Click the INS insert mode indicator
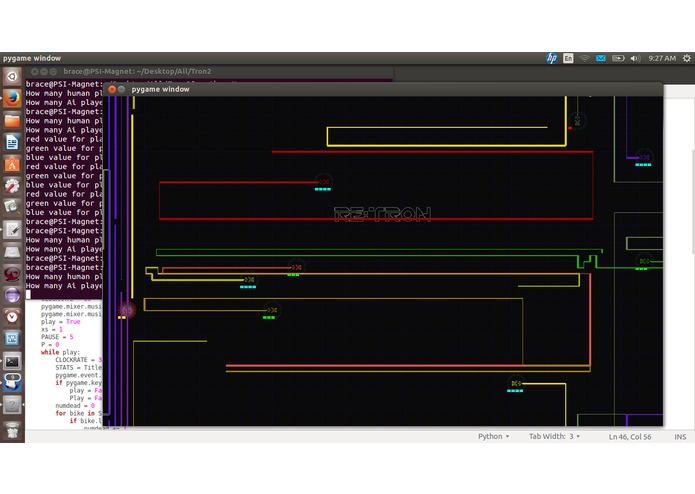The image size is (695, 494). pyautogui.click(x=680, y=437)
